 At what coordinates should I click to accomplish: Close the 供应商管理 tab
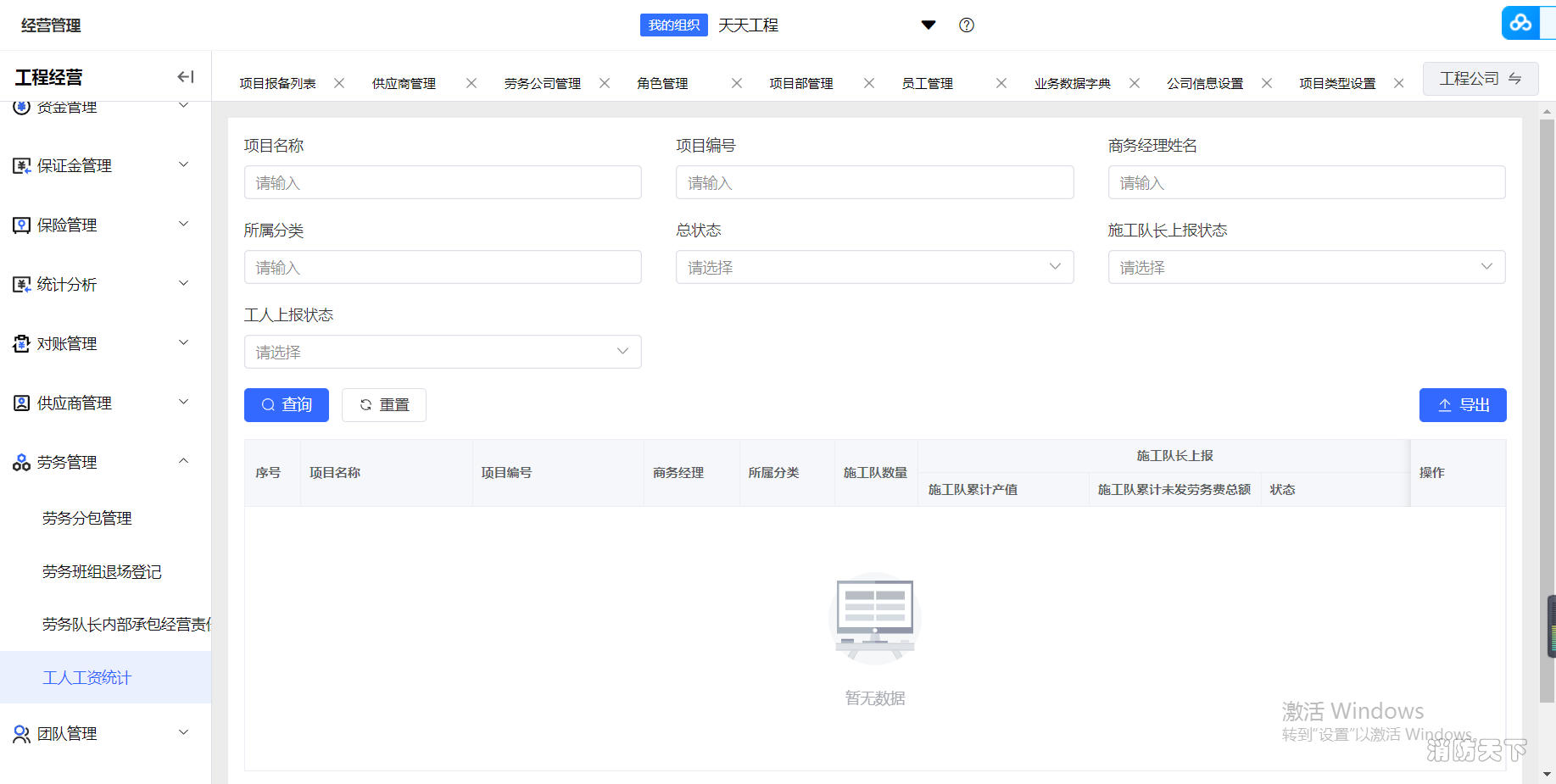[x=471, y=83]
